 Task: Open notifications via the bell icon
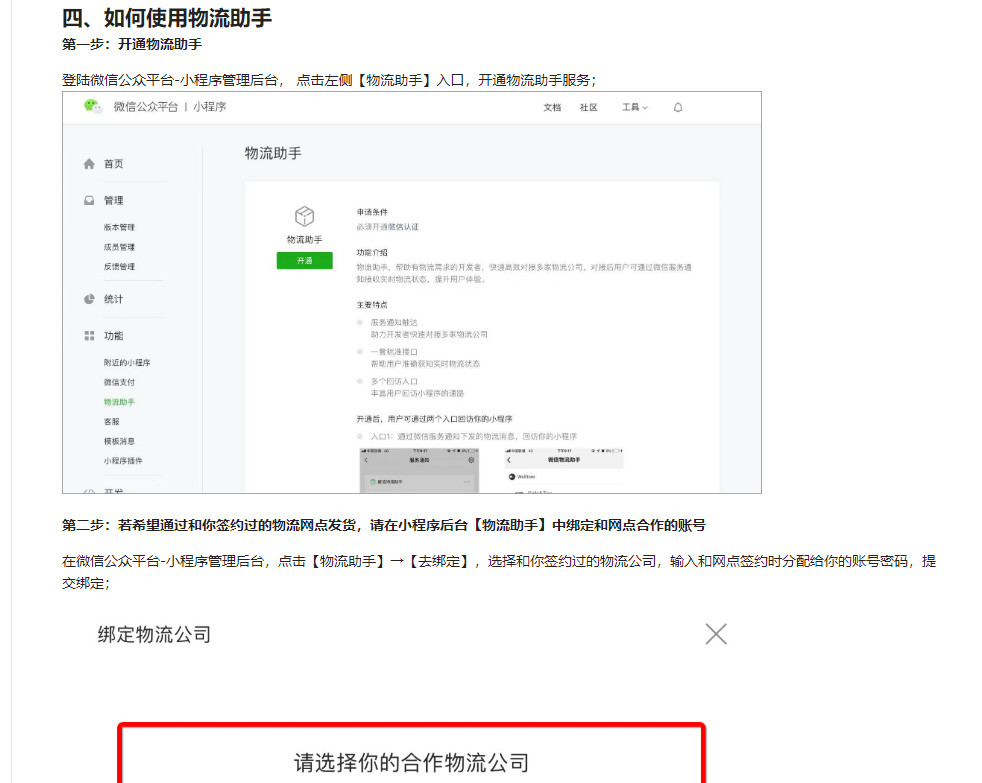pos(678,107)
